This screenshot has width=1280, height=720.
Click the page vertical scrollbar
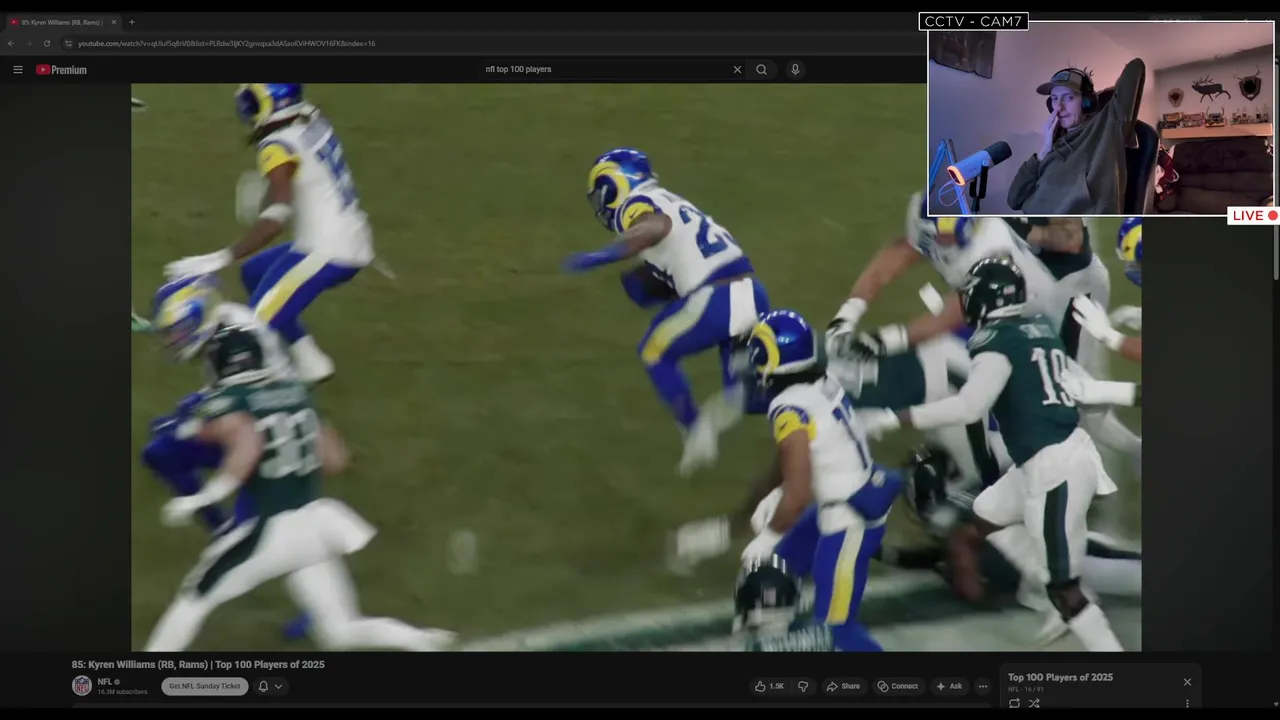(x=1275, y=250)
